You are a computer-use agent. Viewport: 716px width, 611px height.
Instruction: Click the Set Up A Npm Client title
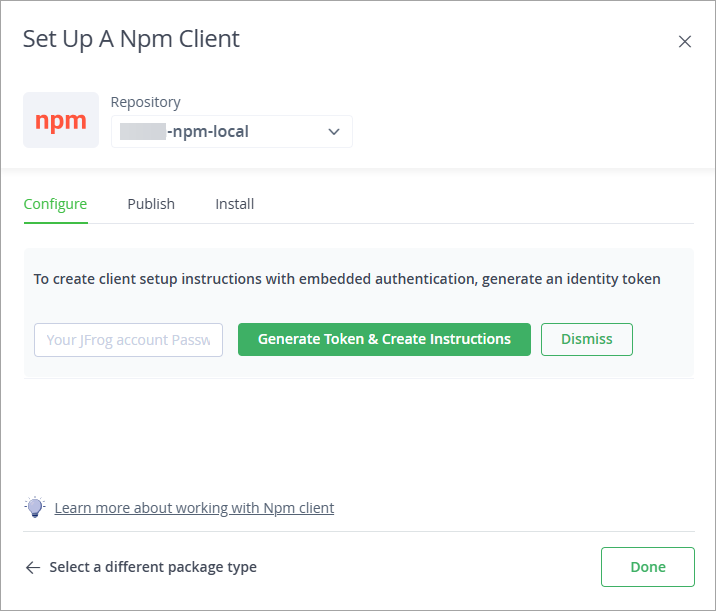tap(131, 39)
